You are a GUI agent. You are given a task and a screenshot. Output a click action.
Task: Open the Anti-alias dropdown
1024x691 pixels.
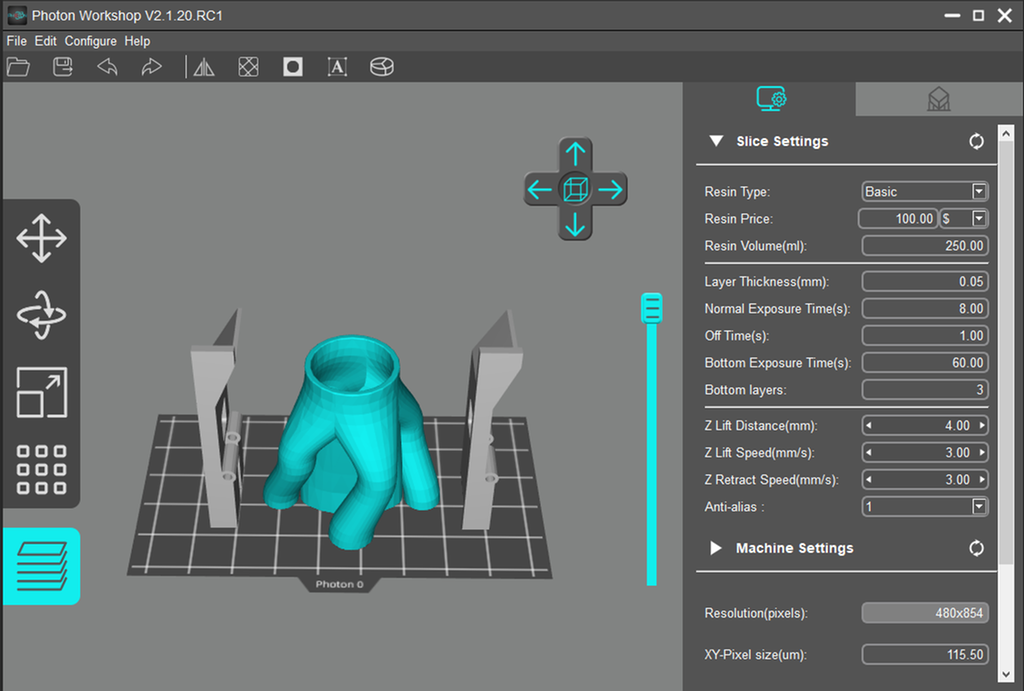[x=979, y=507]
